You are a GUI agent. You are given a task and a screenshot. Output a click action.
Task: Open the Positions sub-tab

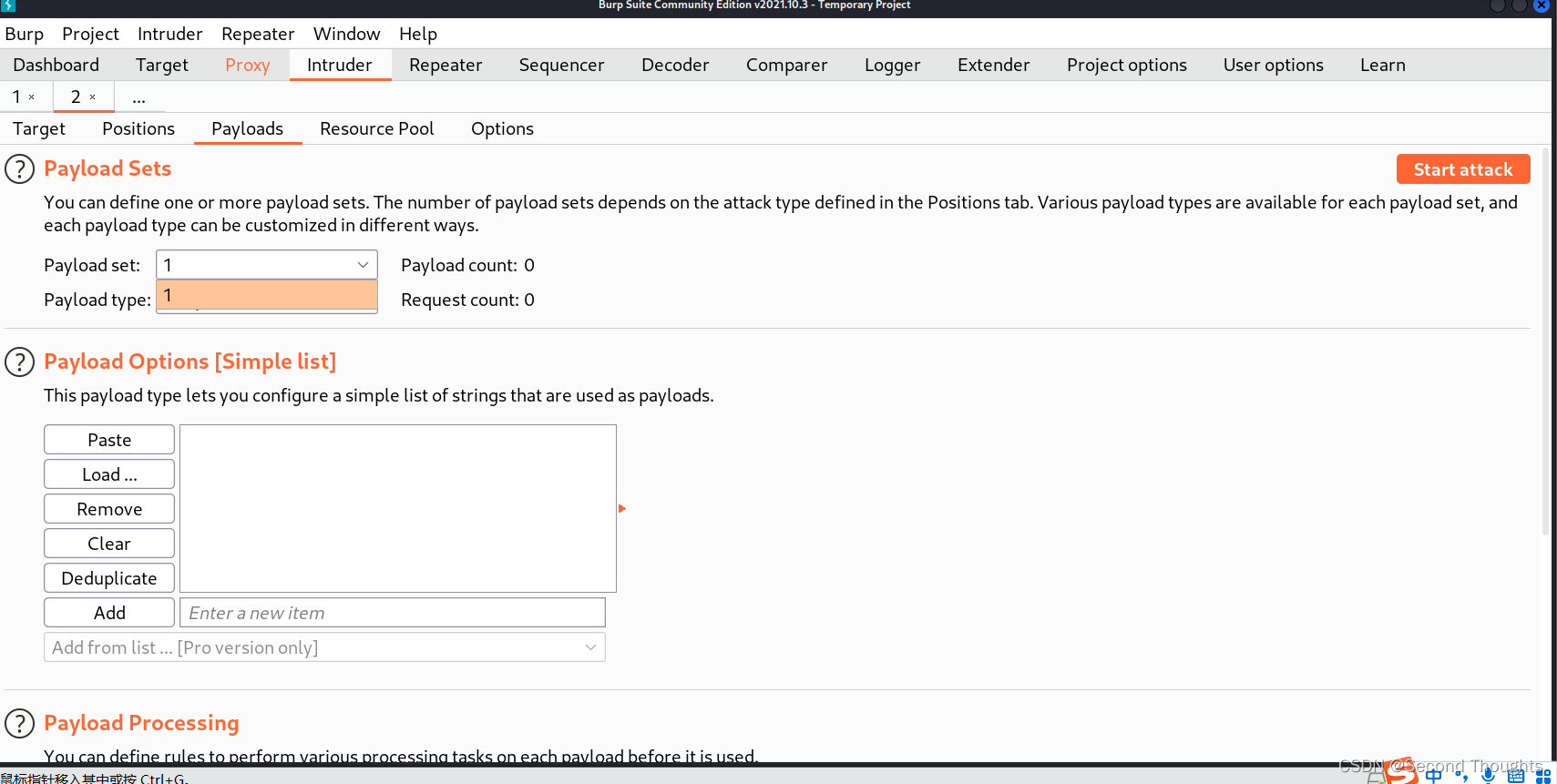click(x=138, y=128)
